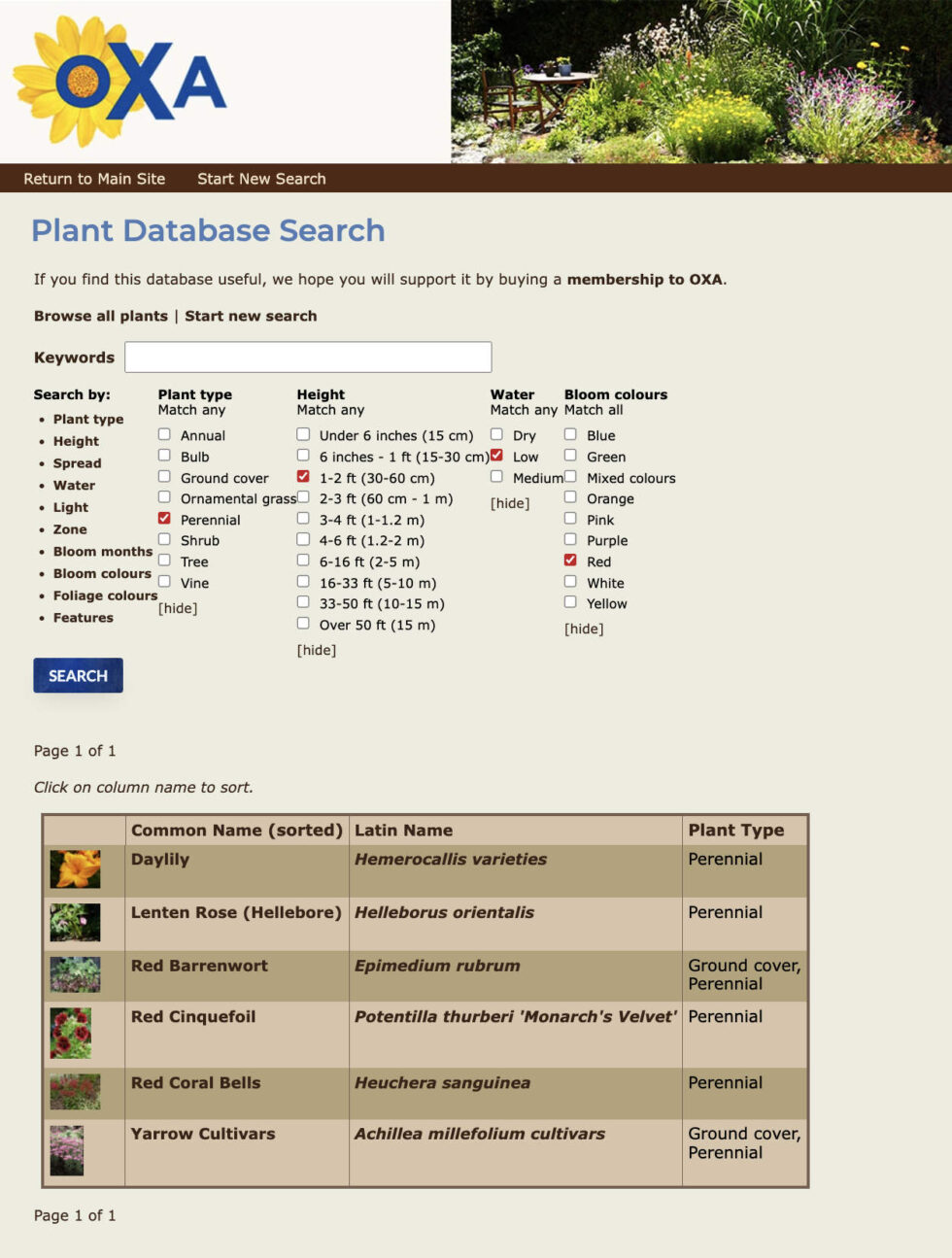Screen dimensions: 952x1258
Task: Click inside the Keywords input field
Action: (x=308, y=357)
